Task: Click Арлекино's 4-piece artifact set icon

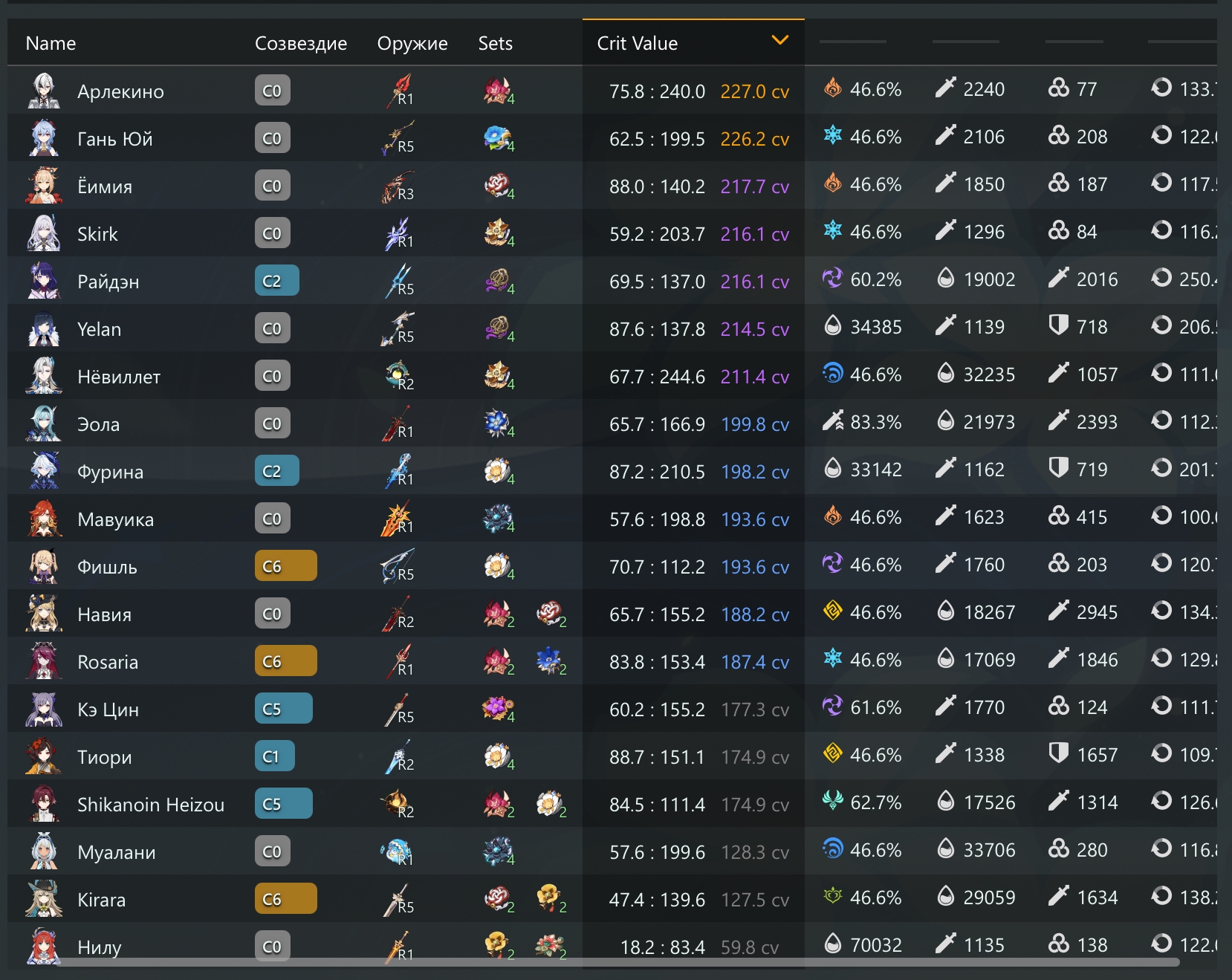Action: click(497, 91)
